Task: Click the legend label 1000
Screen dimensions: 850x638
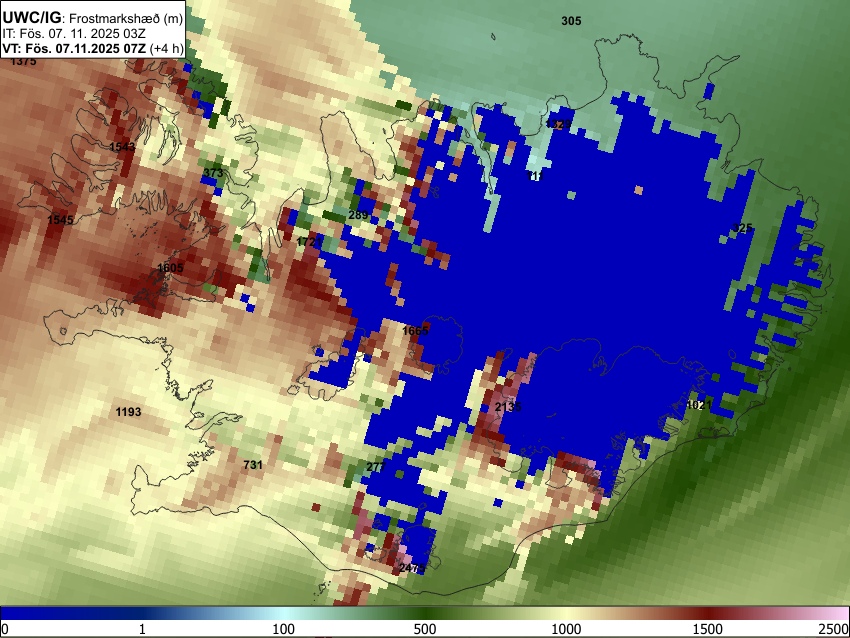Action: [x=566, y=629]
